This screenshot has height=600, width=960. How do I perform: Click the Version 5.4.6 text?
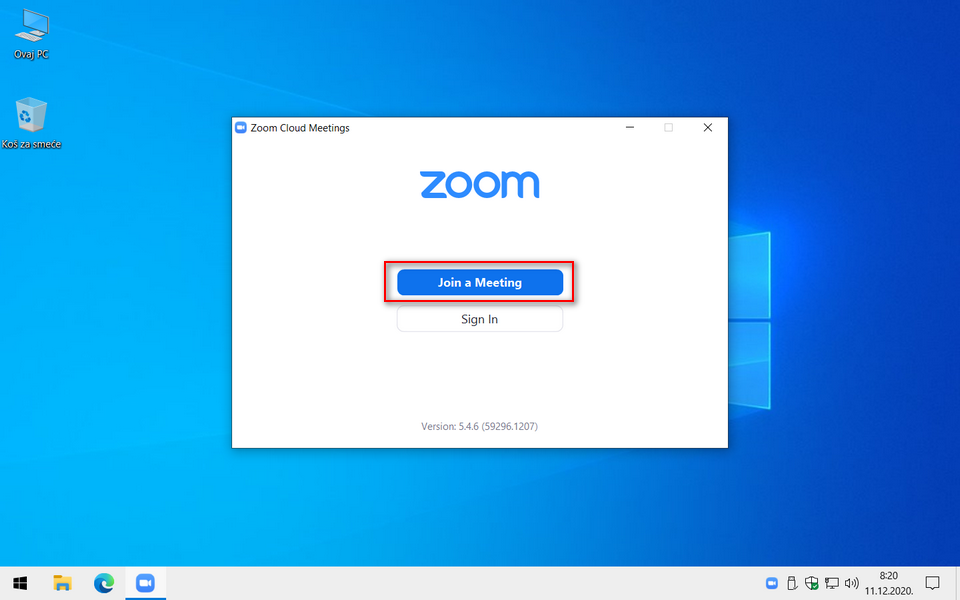point(479,426)
